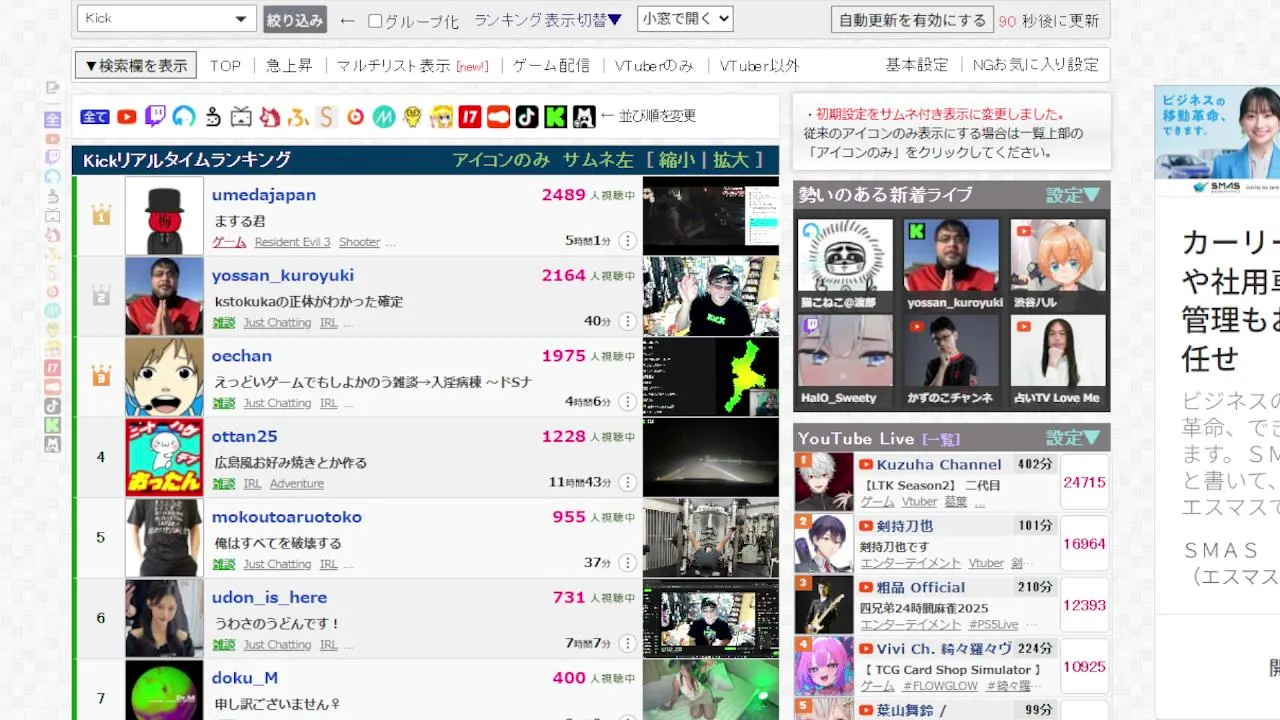Filter ranking by orange ふ icon
The height and width of the screenshot is (720, 1280).
coord(298,117)
